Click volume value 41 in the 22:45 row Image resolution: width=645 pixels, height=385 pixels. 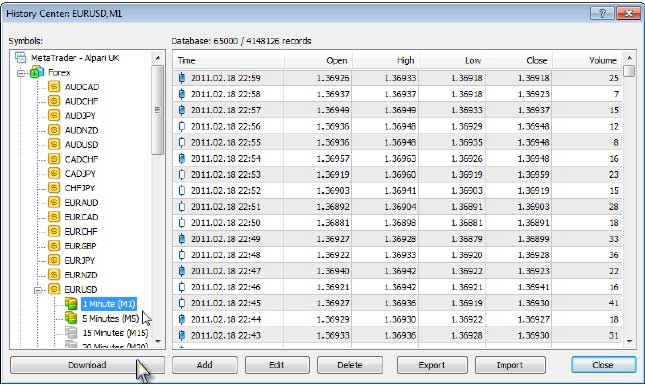pyautogui.click(x=613, y=303)
